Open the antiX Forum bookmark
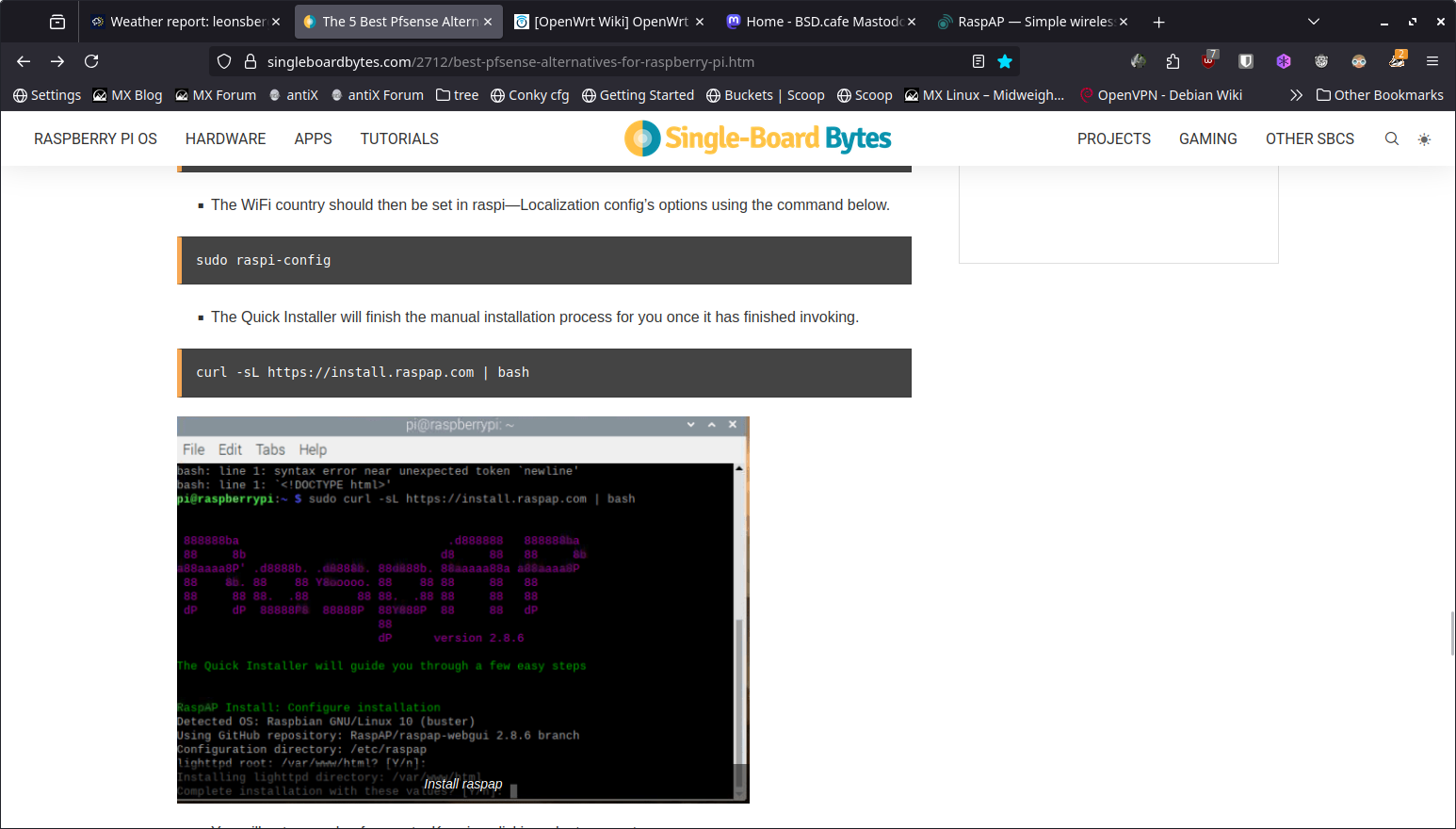1456x829 pixels. pos(376,95)
